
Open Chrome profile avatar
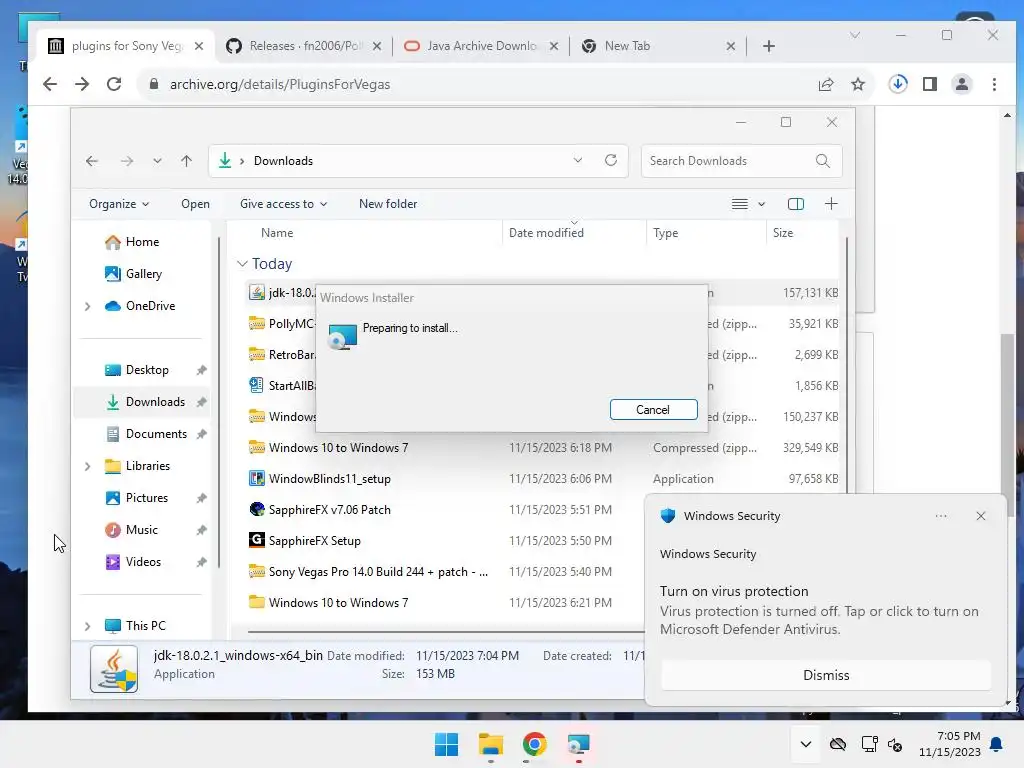point(961,84)
